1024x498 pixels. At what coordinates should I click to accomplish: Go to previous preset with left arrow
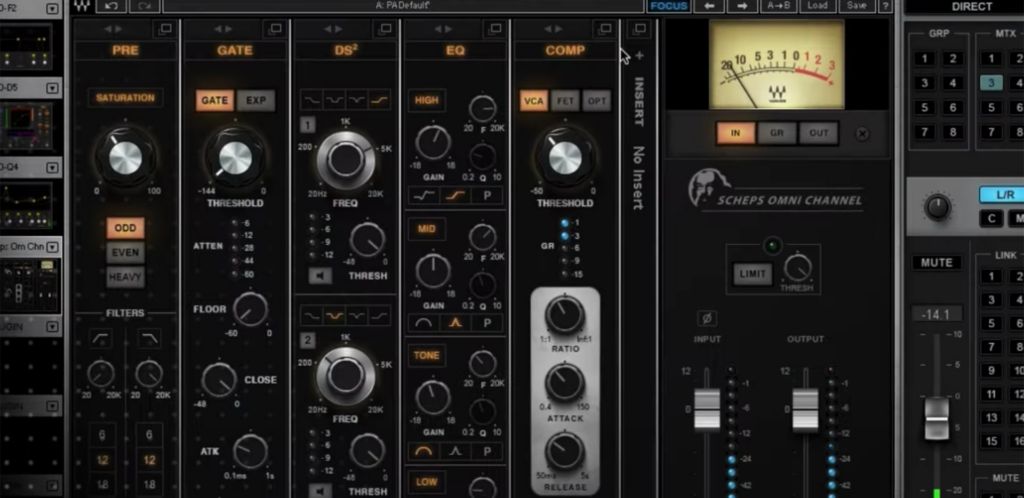709,6
